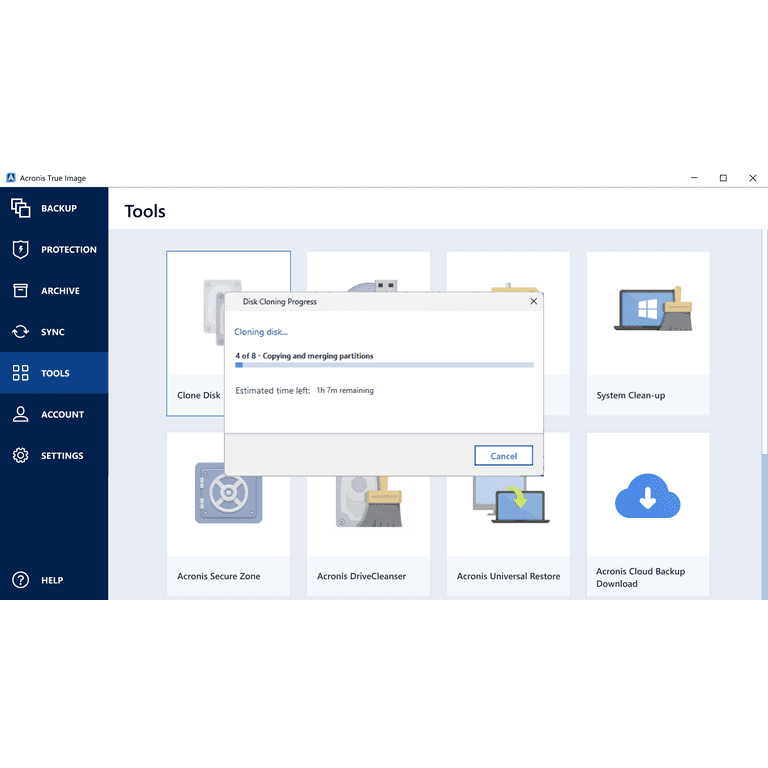
Task: Go to the PROTECTION section label
Action: (x=69, y=250)
